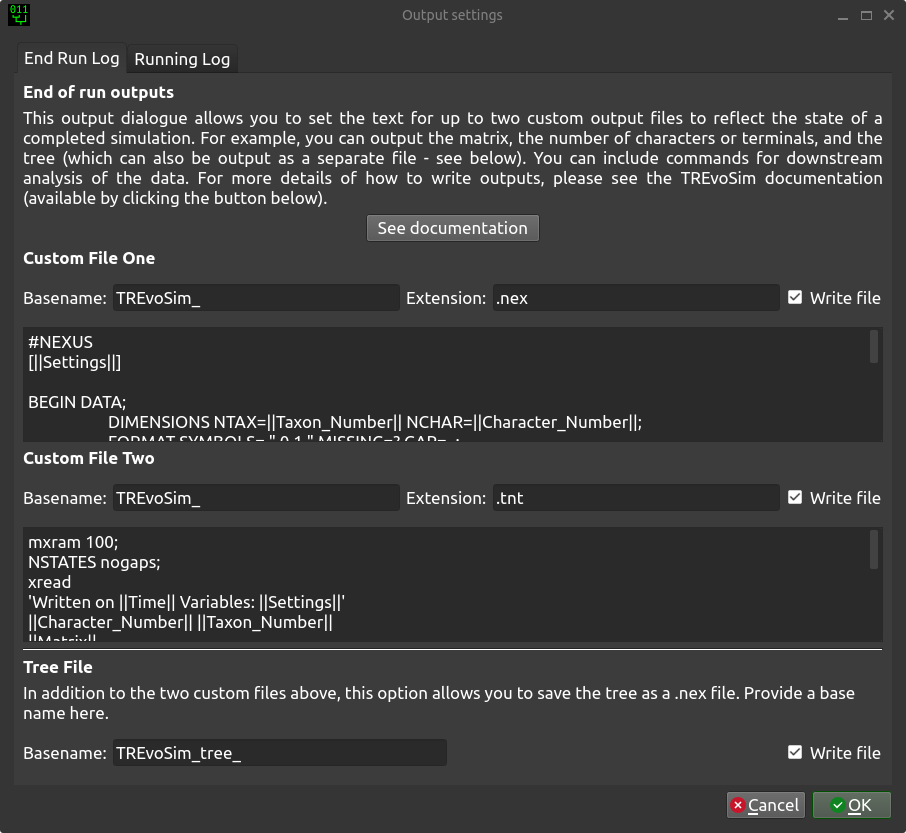Click the 'Custom File Two' heading
Screen dimensions: 906x833
pos(89,458)
